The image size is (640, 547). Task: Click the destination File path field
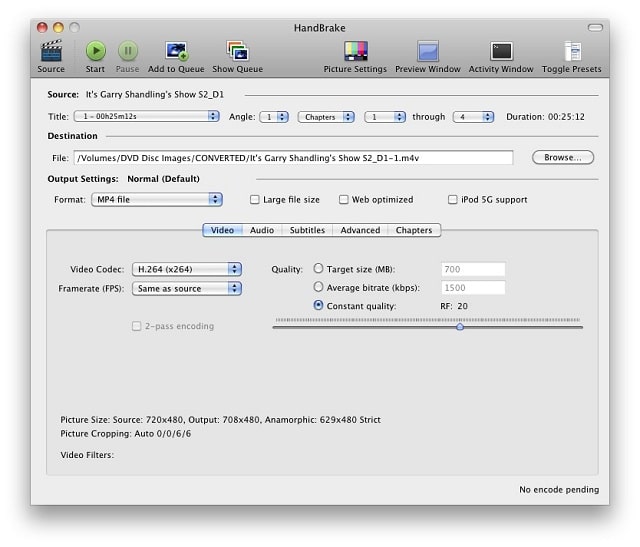click(293, 158)
